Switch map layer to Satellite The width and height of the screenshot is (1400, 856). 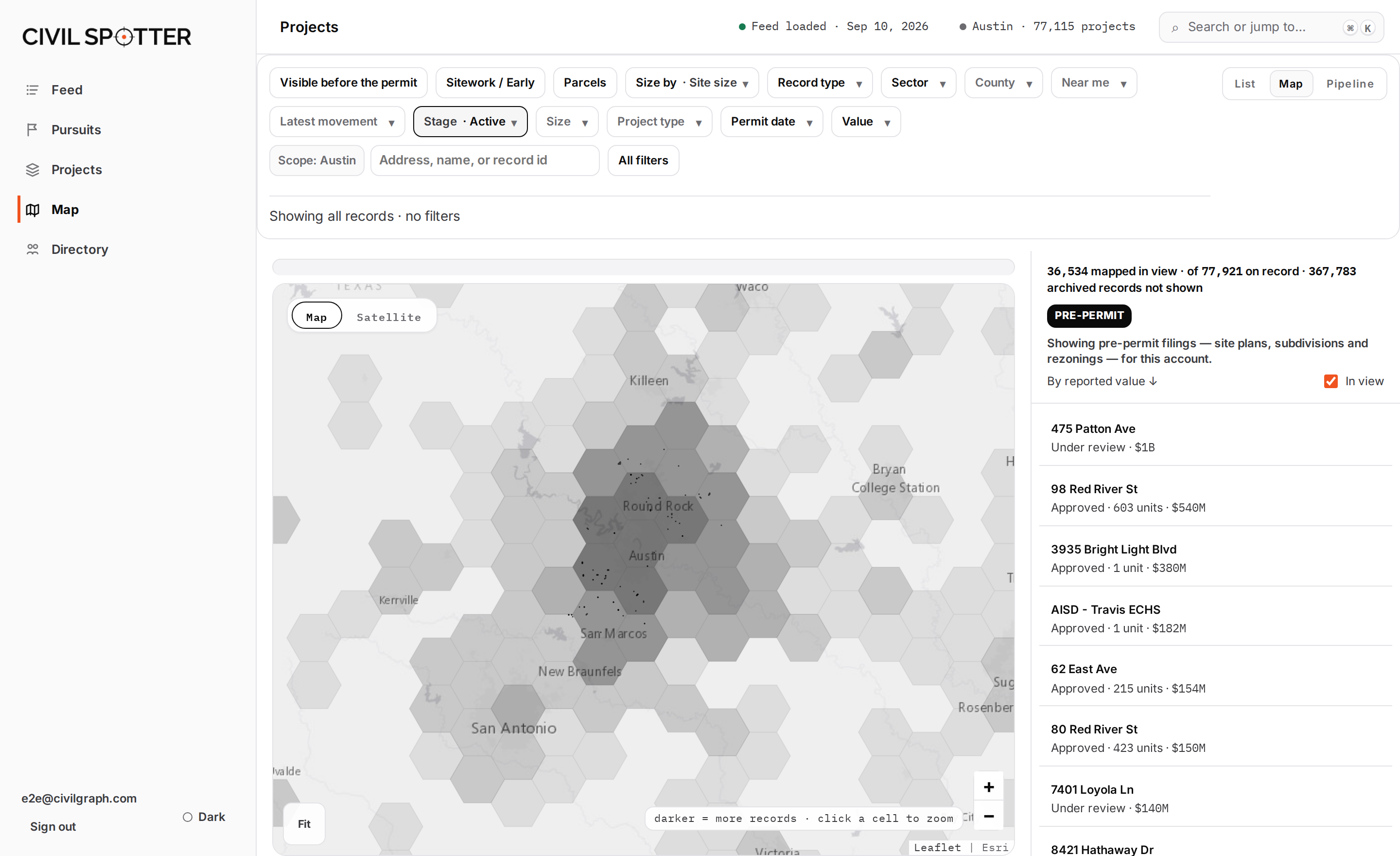[x=388, y=317]
